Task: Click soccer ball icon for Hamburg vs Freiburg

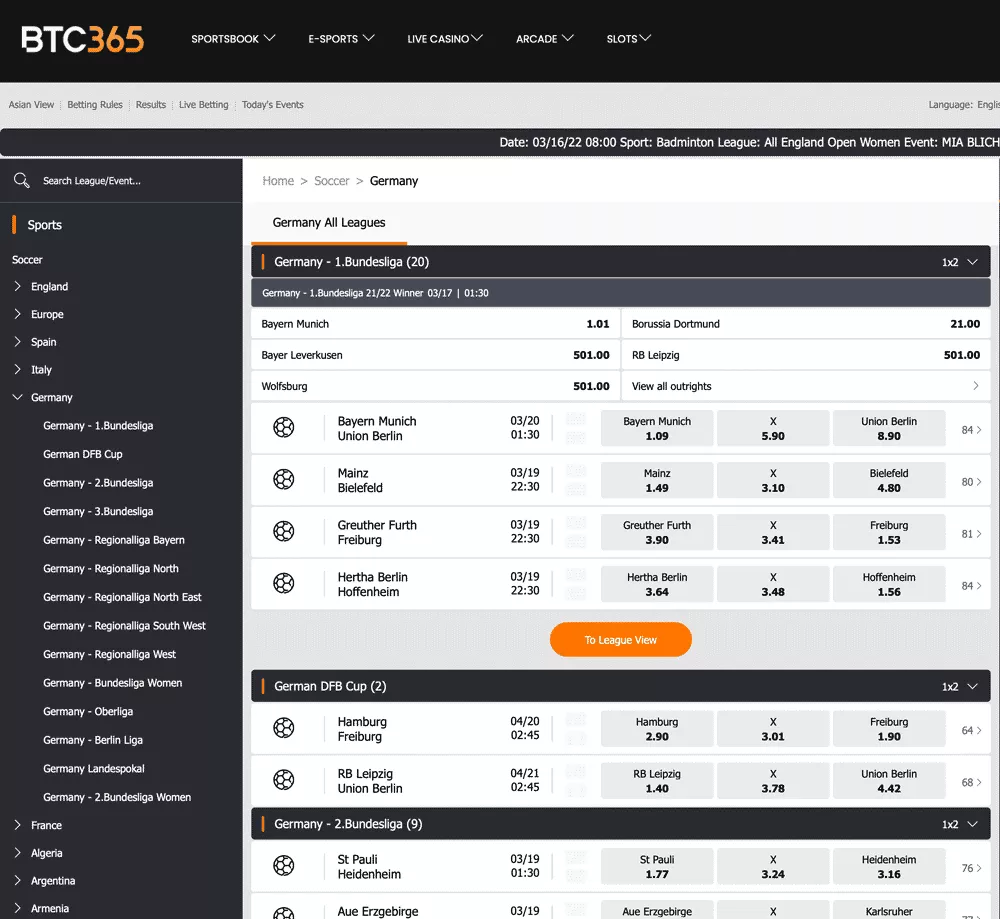Action: [x=284, y=729]
